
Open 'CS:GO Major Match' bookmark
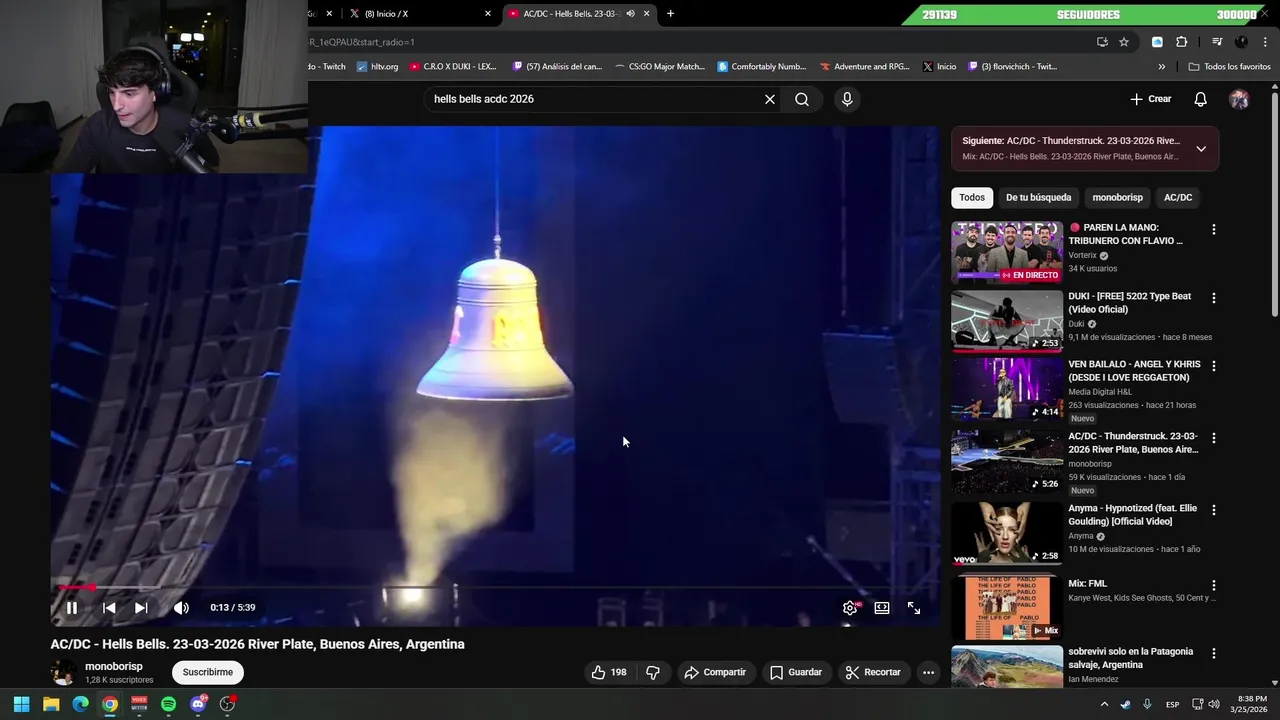660,67
